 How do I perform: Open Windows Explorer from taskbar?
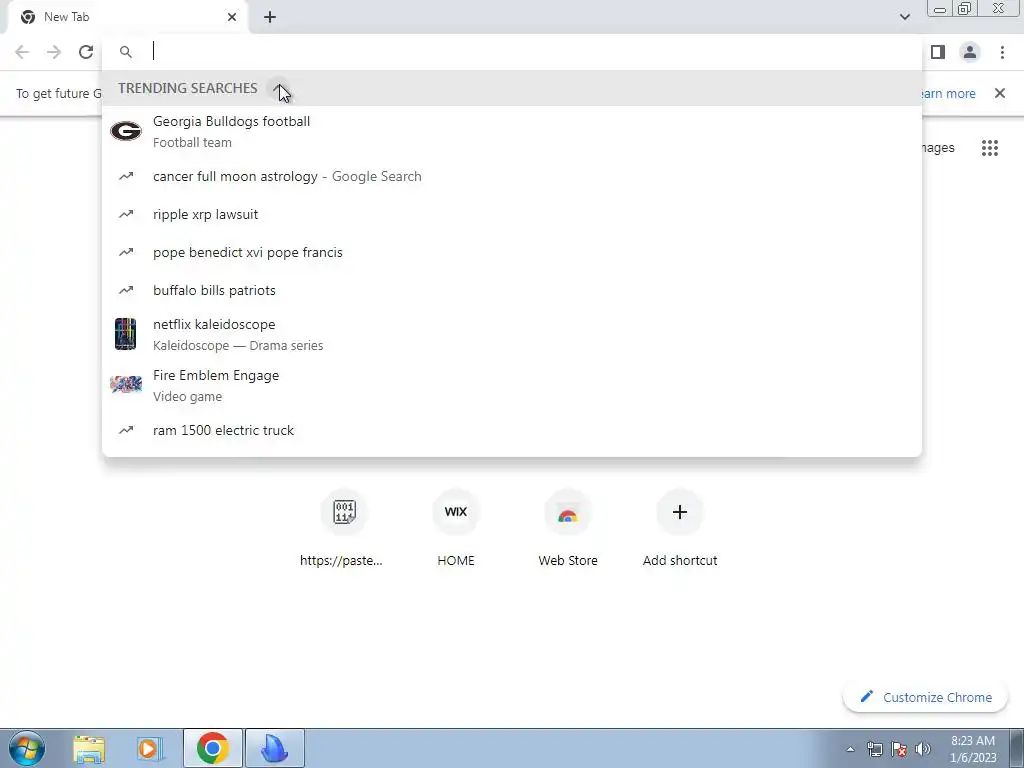pos(89,748)
